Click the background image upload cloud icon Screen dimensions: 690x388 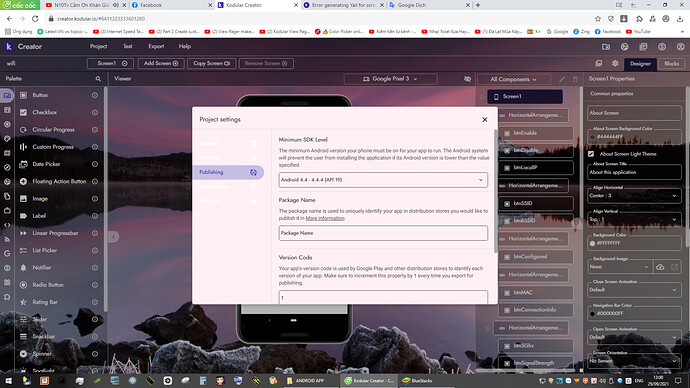(660, 267)
